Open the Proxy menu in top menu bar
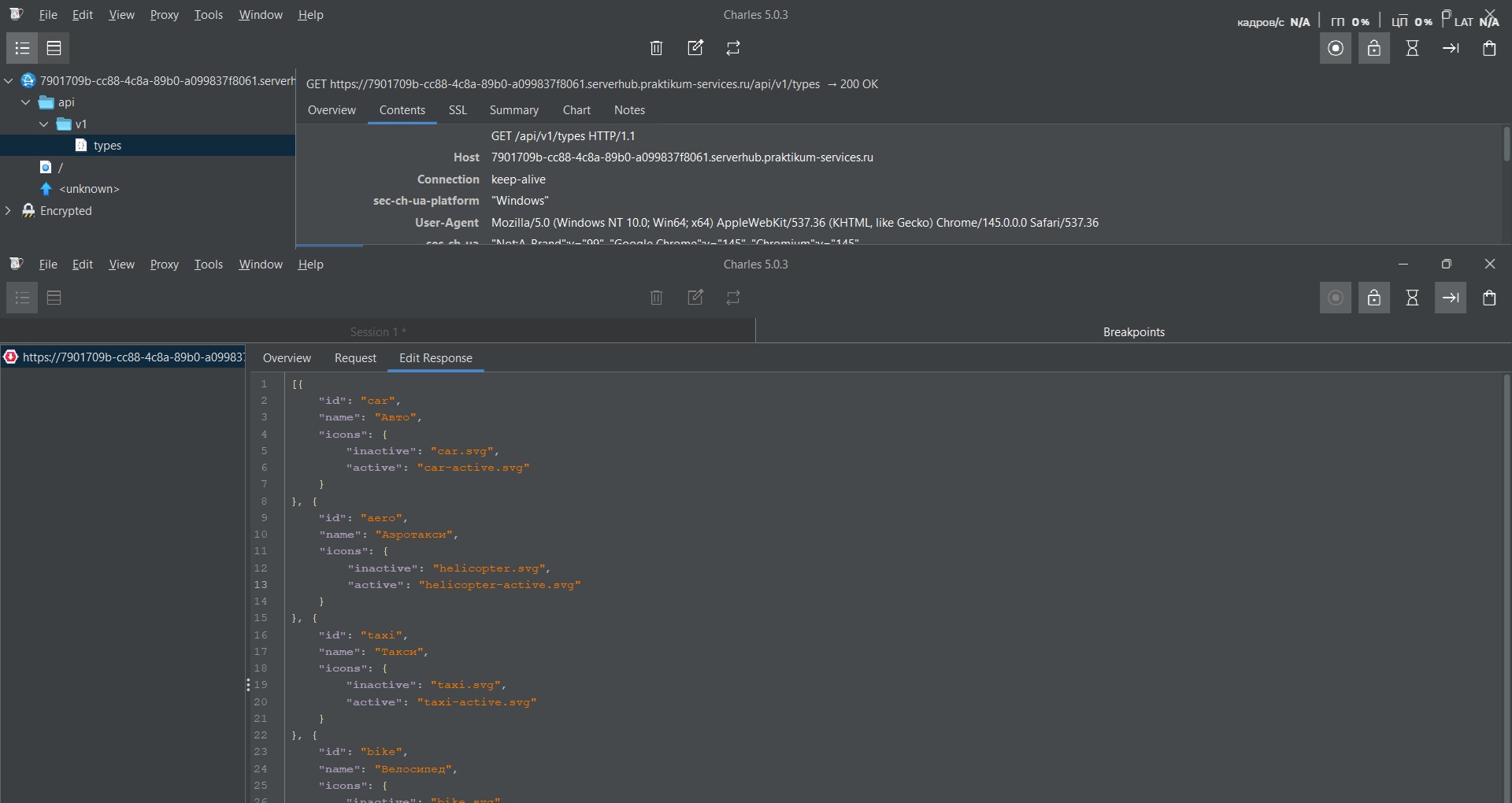The image size is (1512, 803). coord(164,15)
